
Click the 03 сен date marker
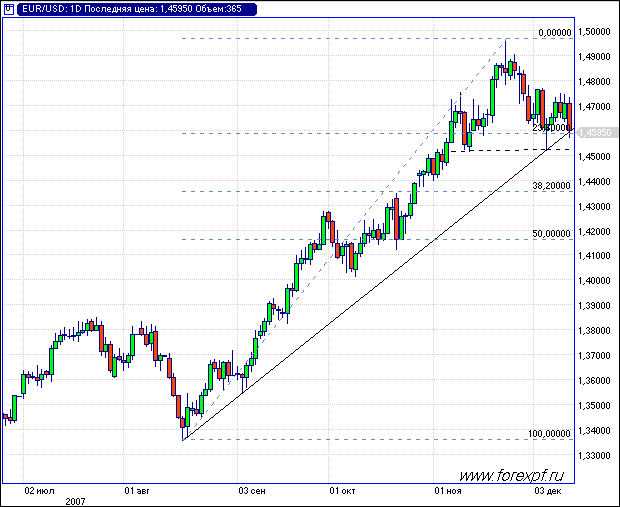[252, 491]
